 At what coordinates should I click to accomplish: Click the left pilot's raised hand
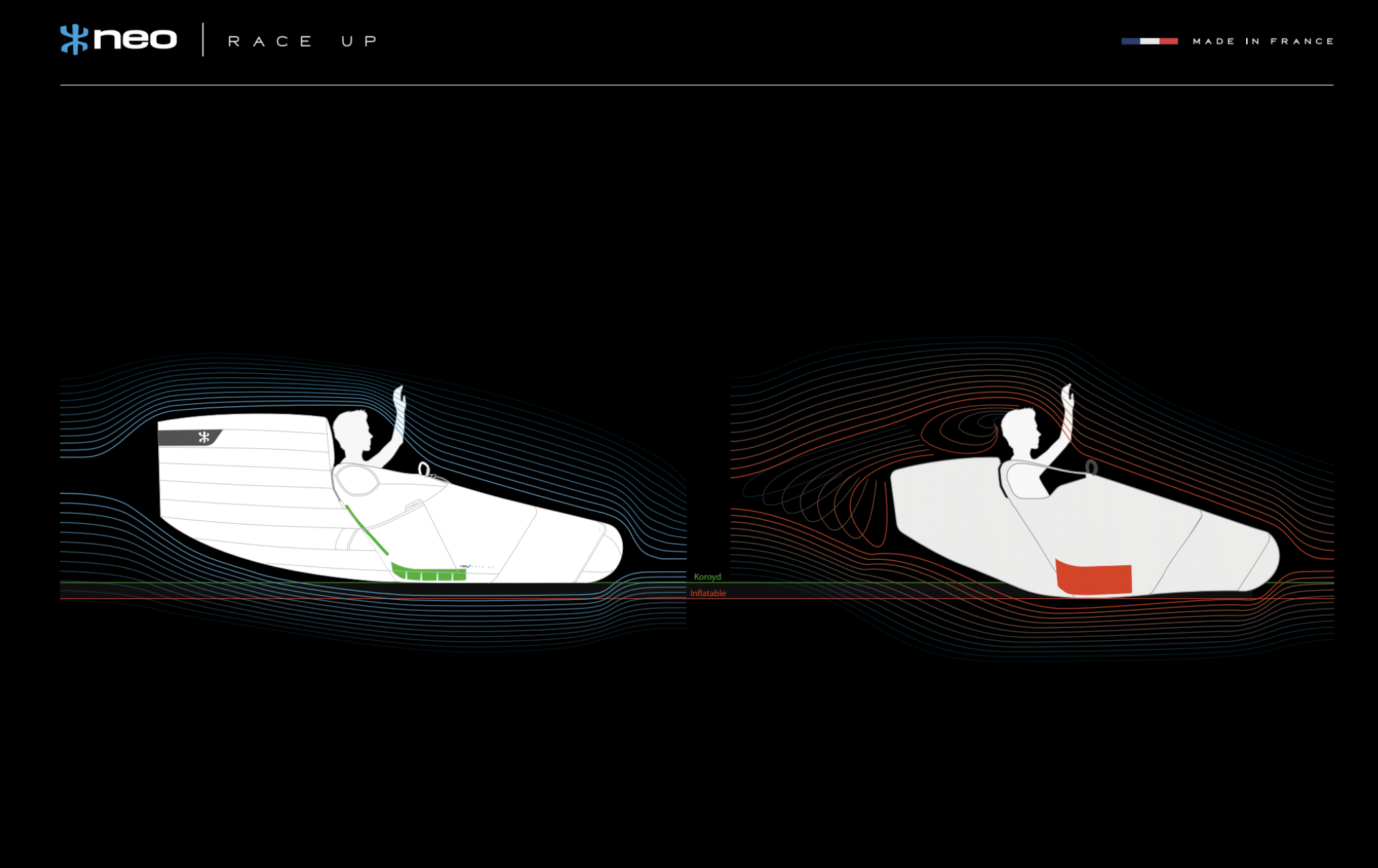(x=400, y=397)
